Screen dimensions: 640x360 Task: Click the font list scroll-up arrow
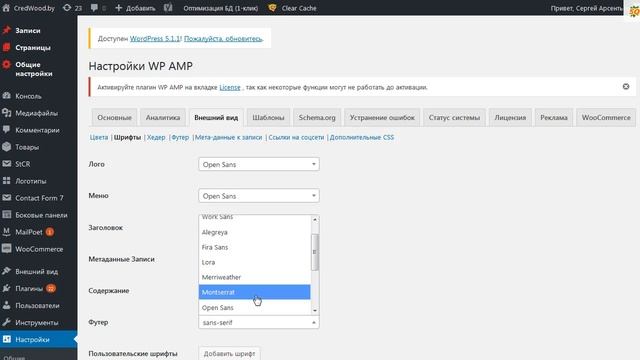315,220
